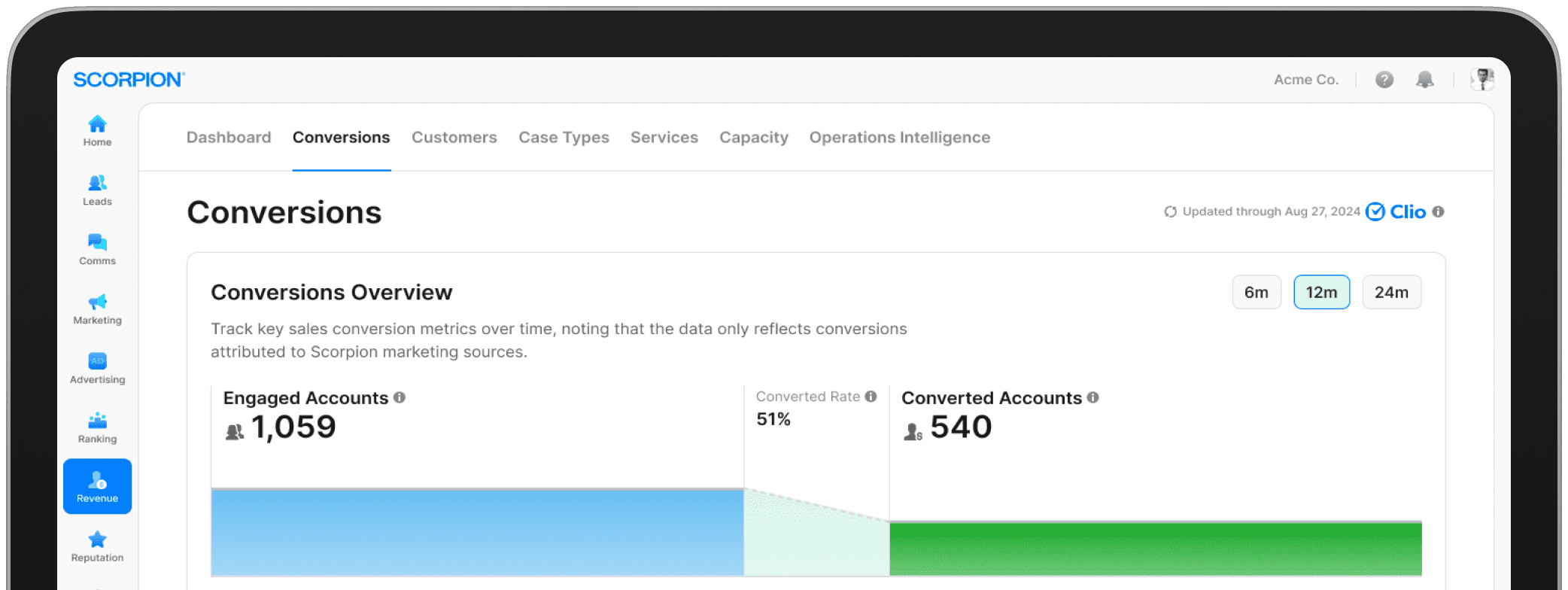The width and height of the screenshot is (1568, 590).
Task: Open the Advertising section icon
Action: (x=97, y=362)
